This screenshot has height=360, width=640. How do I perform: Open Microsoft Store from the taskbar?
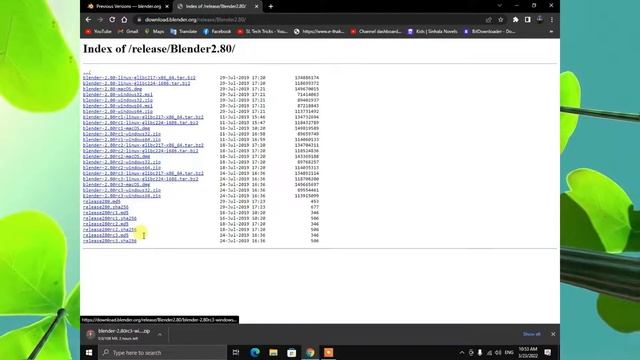[x=291, y=353]
